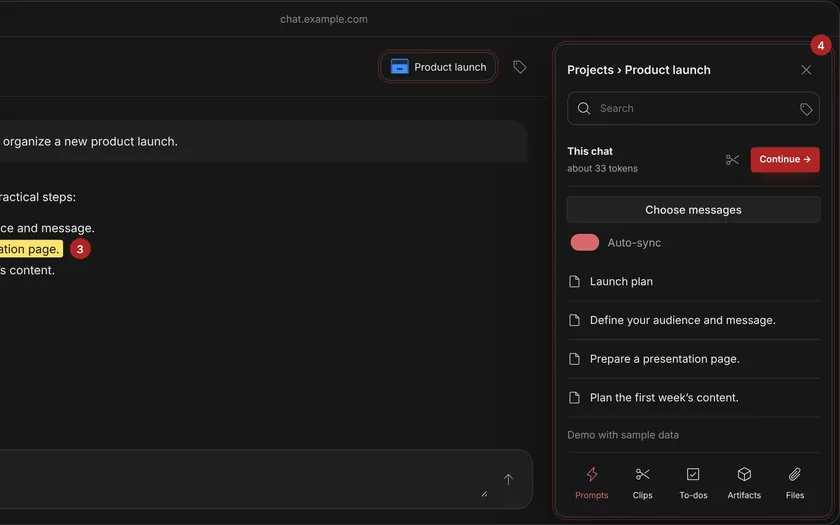
Task: Click the Choose messages button
Action: pos(693,210)
